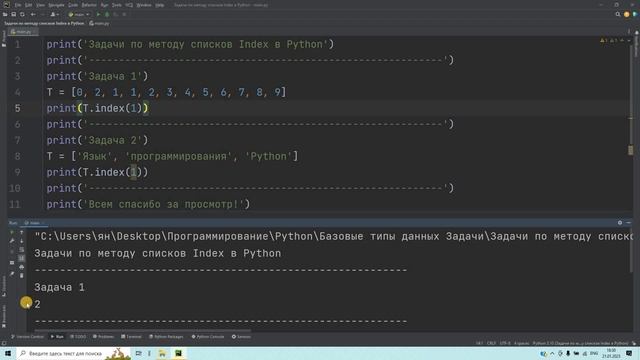
Task: Click the Python interpreter status bar entry
Action: click(580, 343)
